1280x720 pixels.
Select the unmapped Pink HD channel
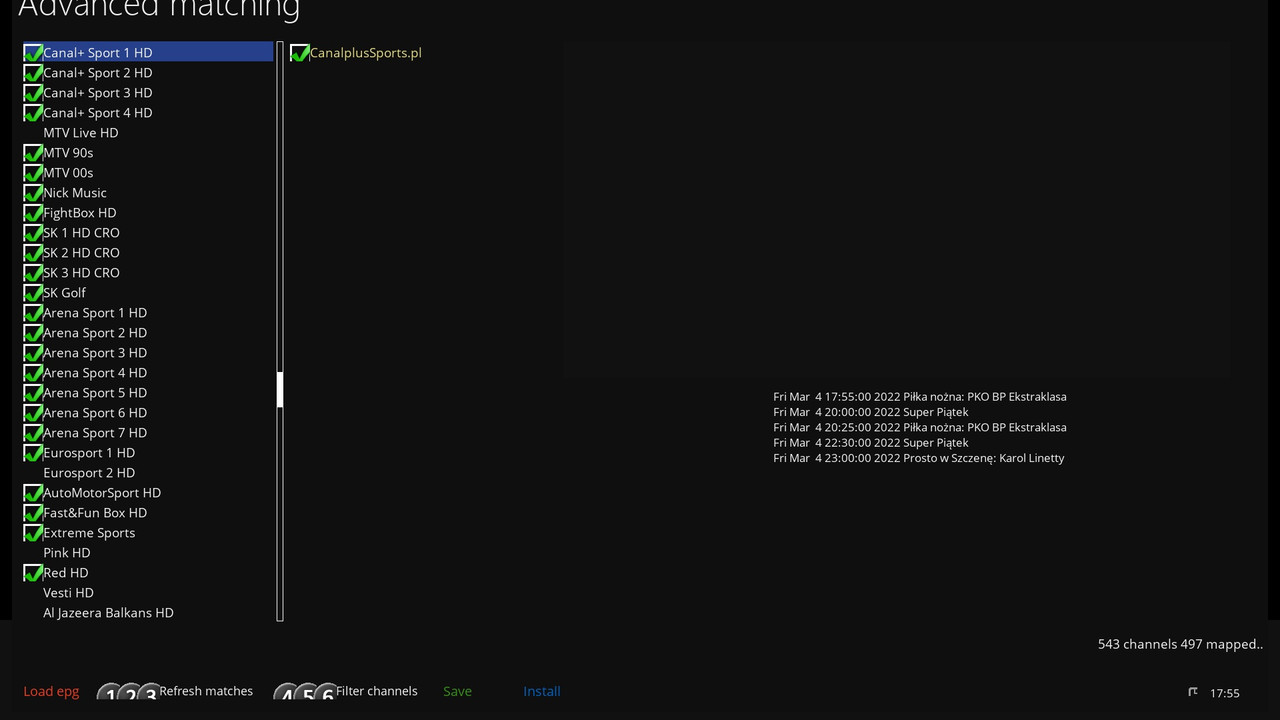point(148,552)
